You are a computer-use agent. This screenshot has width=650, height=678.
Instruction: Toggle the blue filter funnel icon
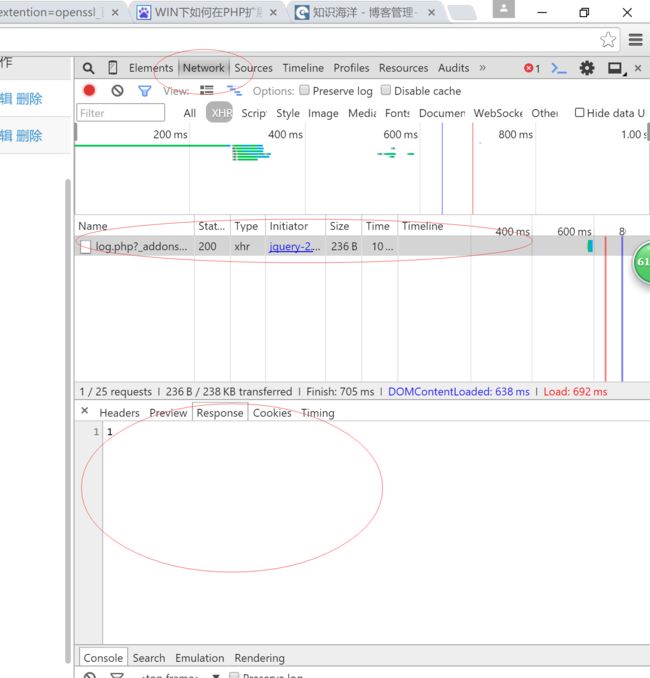pyautogui.click(x=144, y=91)
